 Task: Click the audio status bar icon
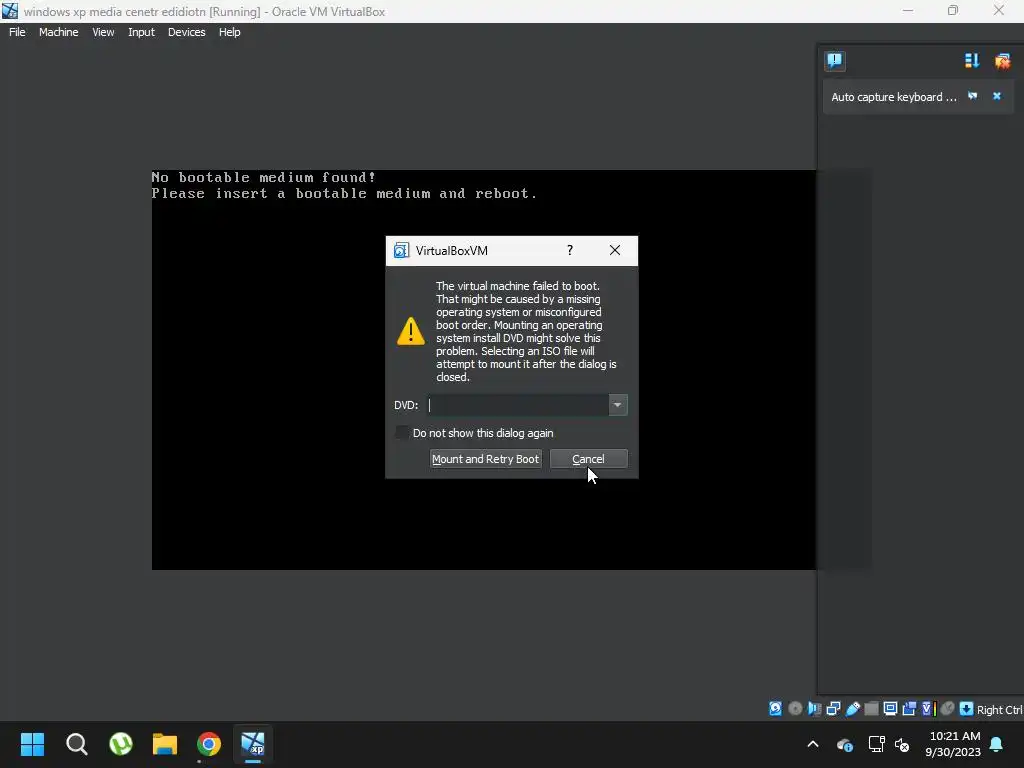[814, 709]
